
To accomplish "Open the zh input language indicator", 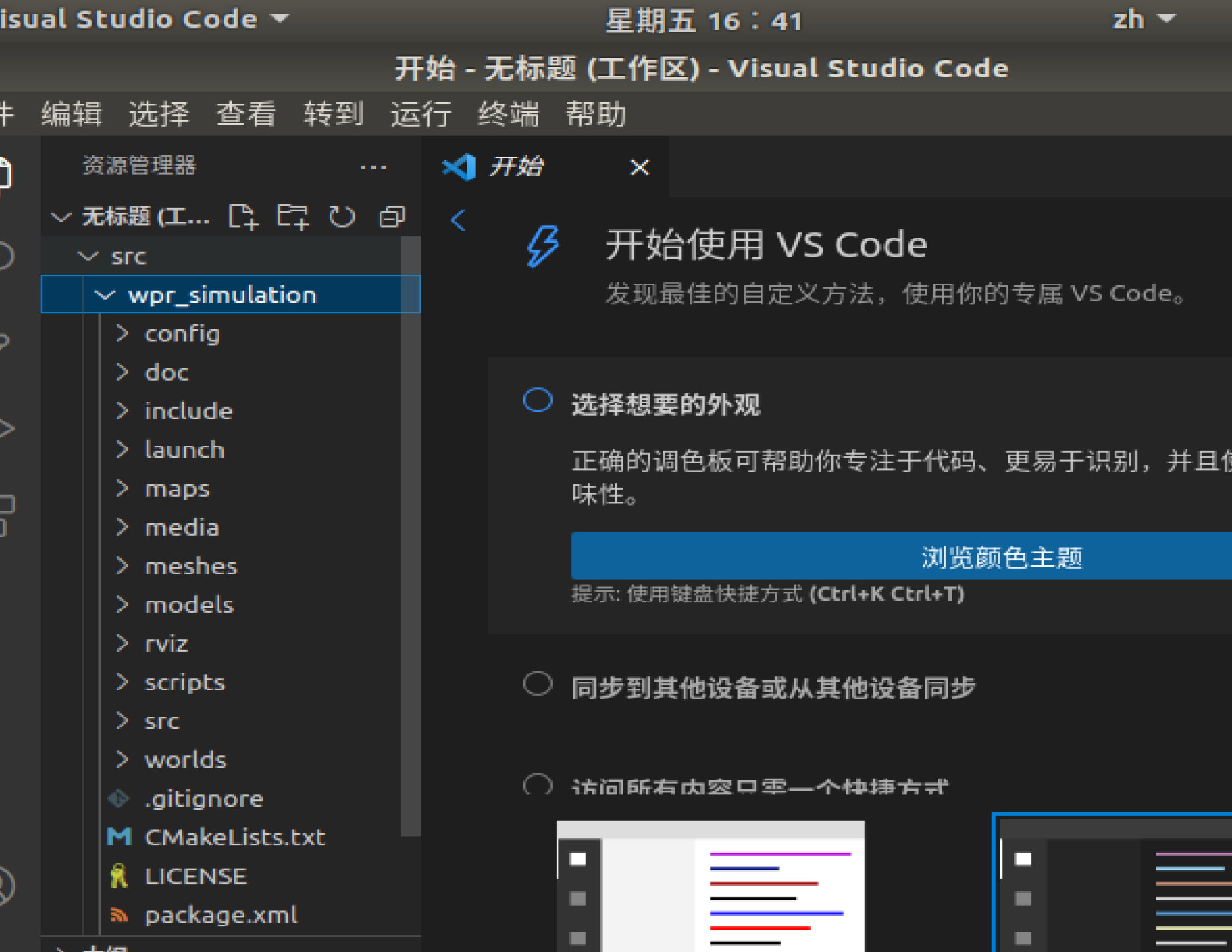I will coord(1143,20).
